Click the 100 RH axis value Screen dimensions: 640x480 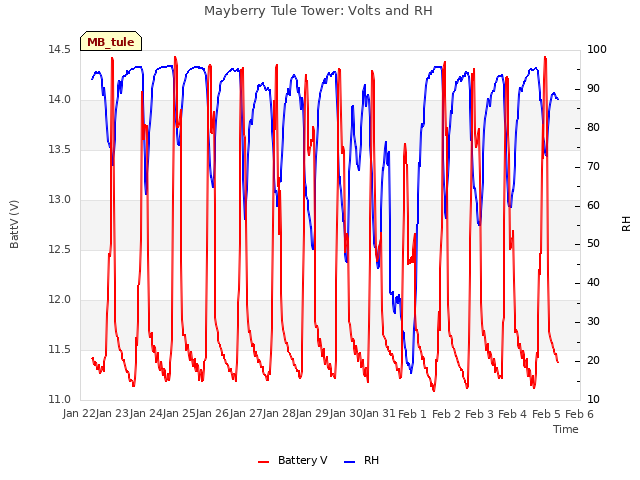pyautogui.click(x=597, y=50)
